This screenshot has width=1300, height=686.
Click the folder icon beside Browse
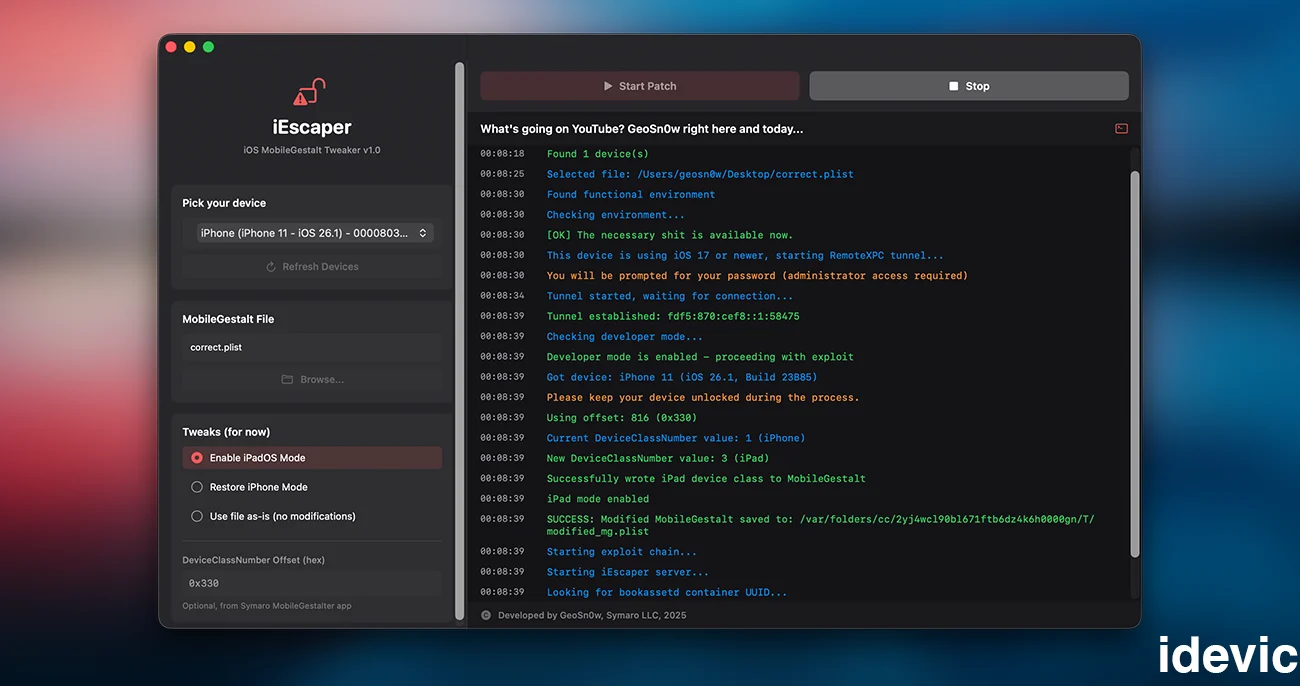coord(287,380)
